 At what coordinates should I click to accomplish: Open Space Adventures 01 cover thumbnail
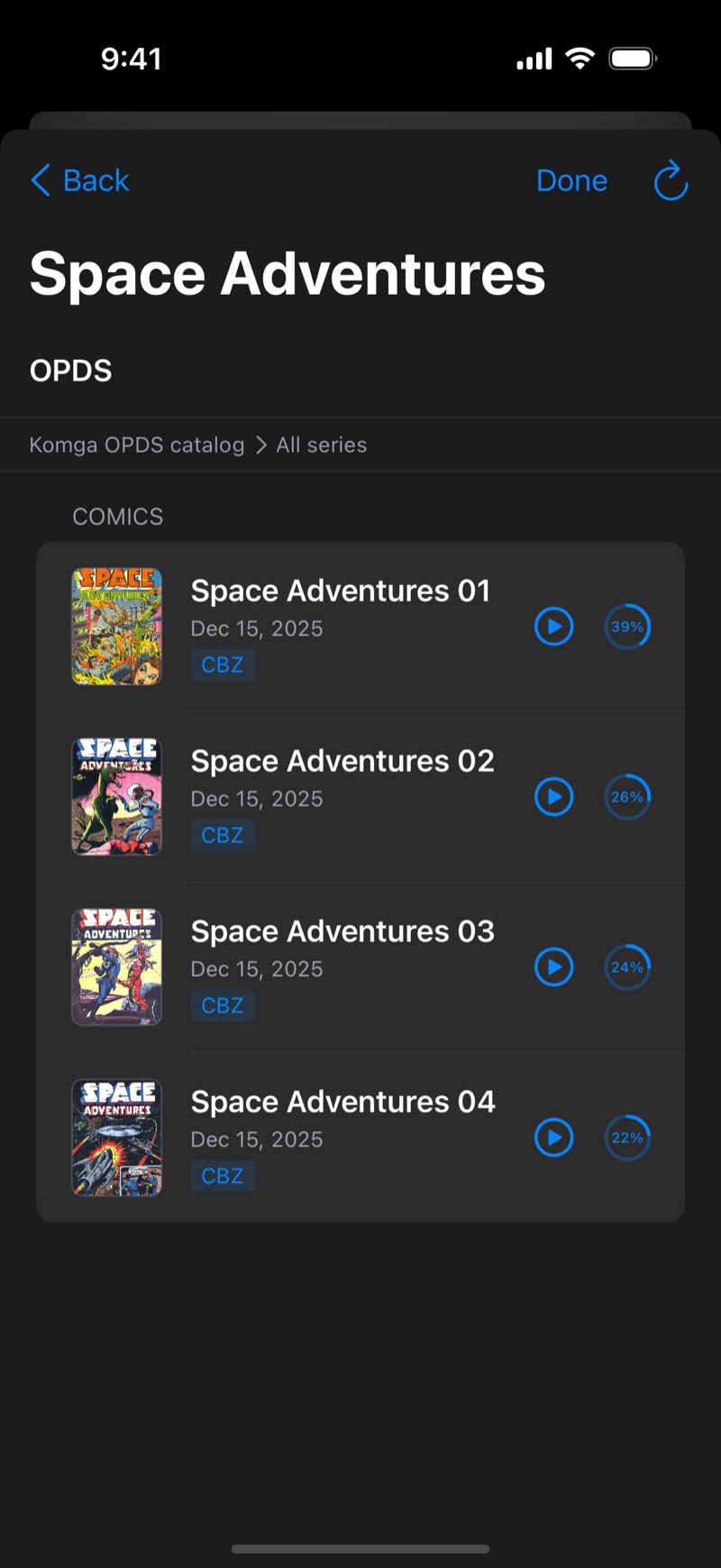(x=117, y=627)
